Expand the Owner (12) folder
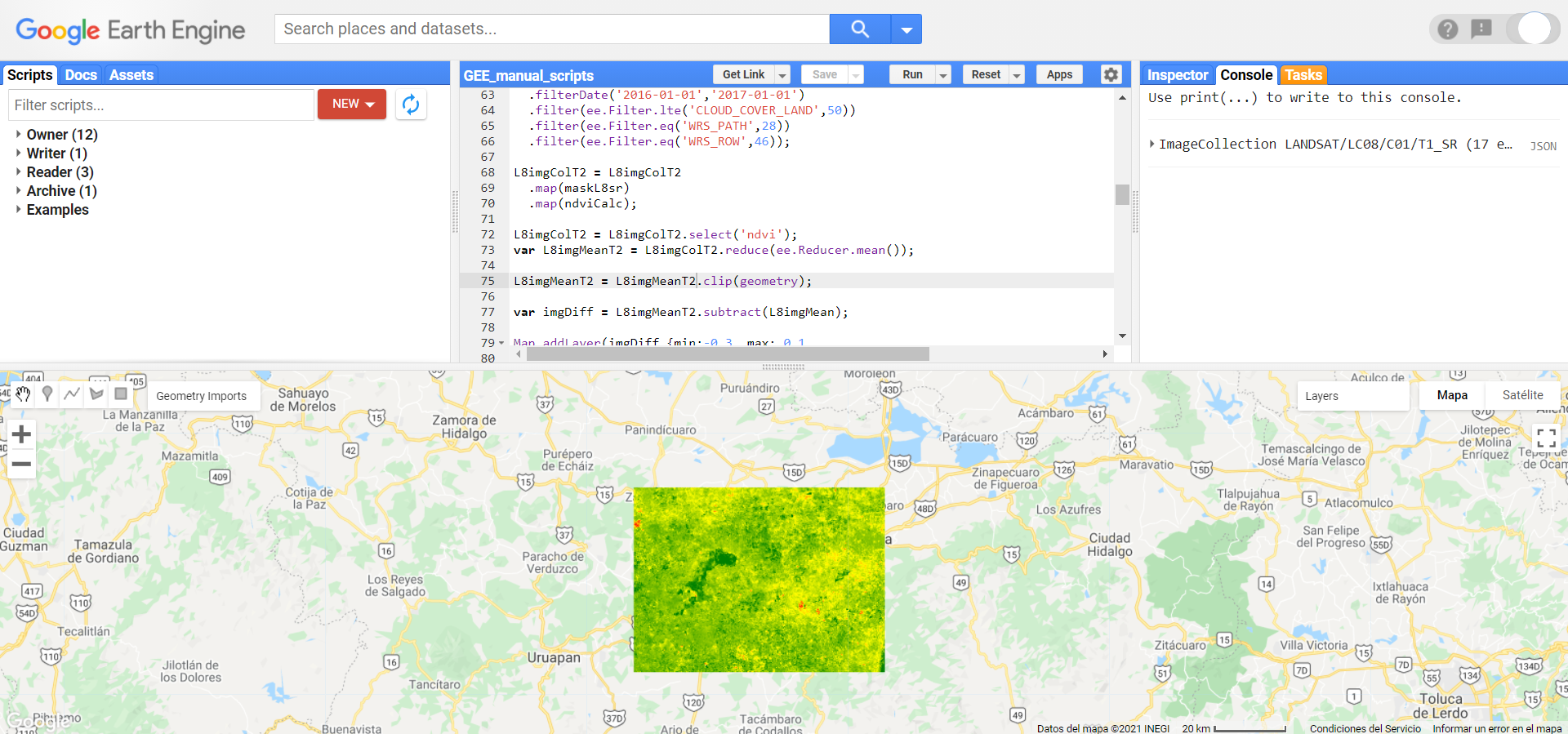This screenshot has height=734, width=1568. click(62, 135)
